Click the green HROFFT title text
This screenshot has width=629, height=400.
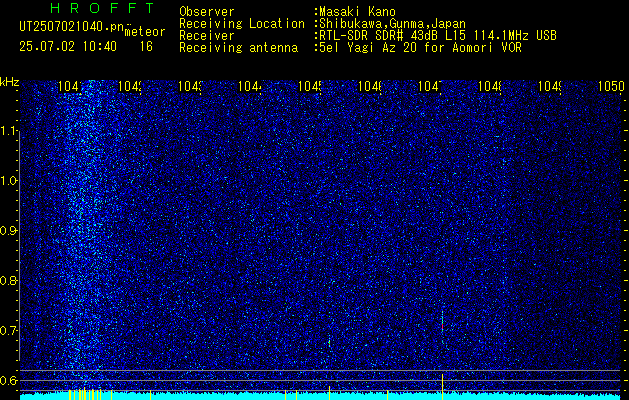pos(102,8)
